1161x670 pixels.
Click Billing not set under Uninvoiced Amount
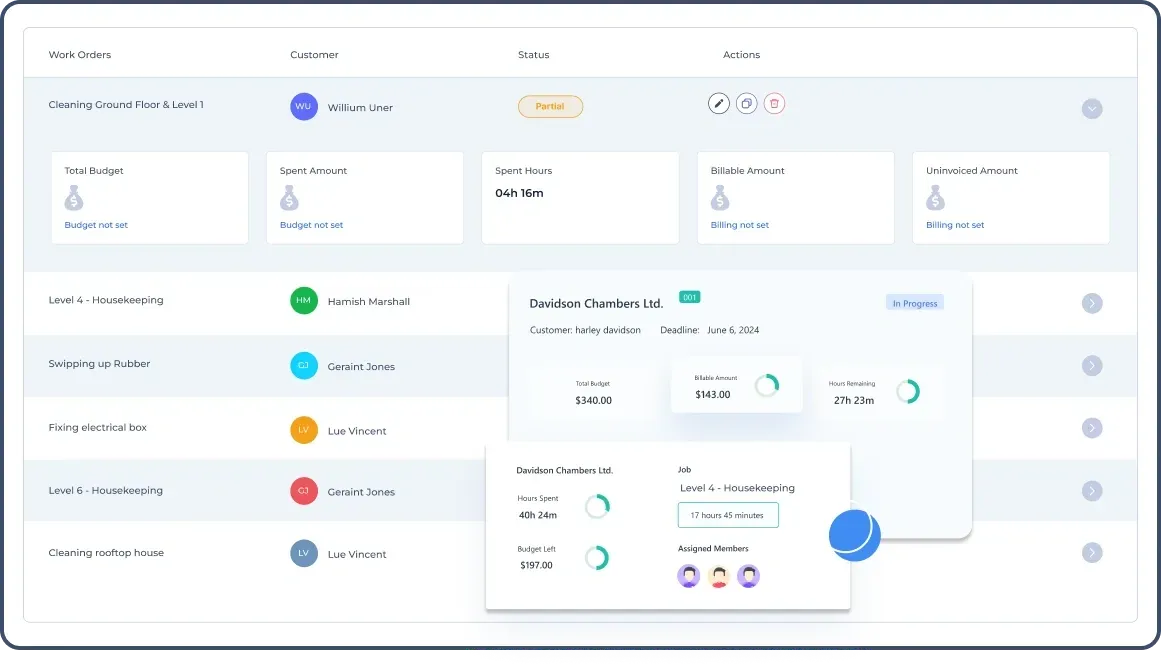tap(955, 225)
